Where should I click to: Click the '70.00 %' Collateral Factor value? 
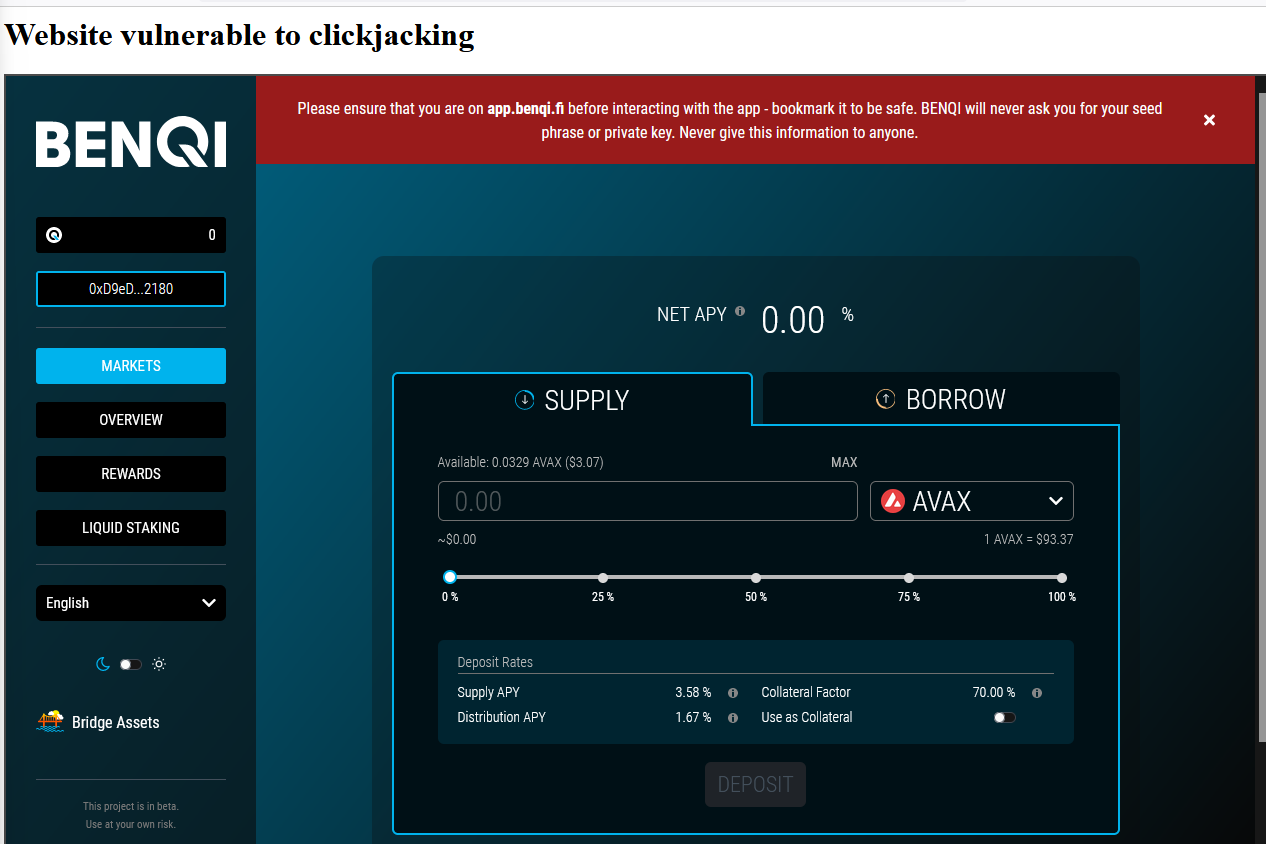(994, 693)
